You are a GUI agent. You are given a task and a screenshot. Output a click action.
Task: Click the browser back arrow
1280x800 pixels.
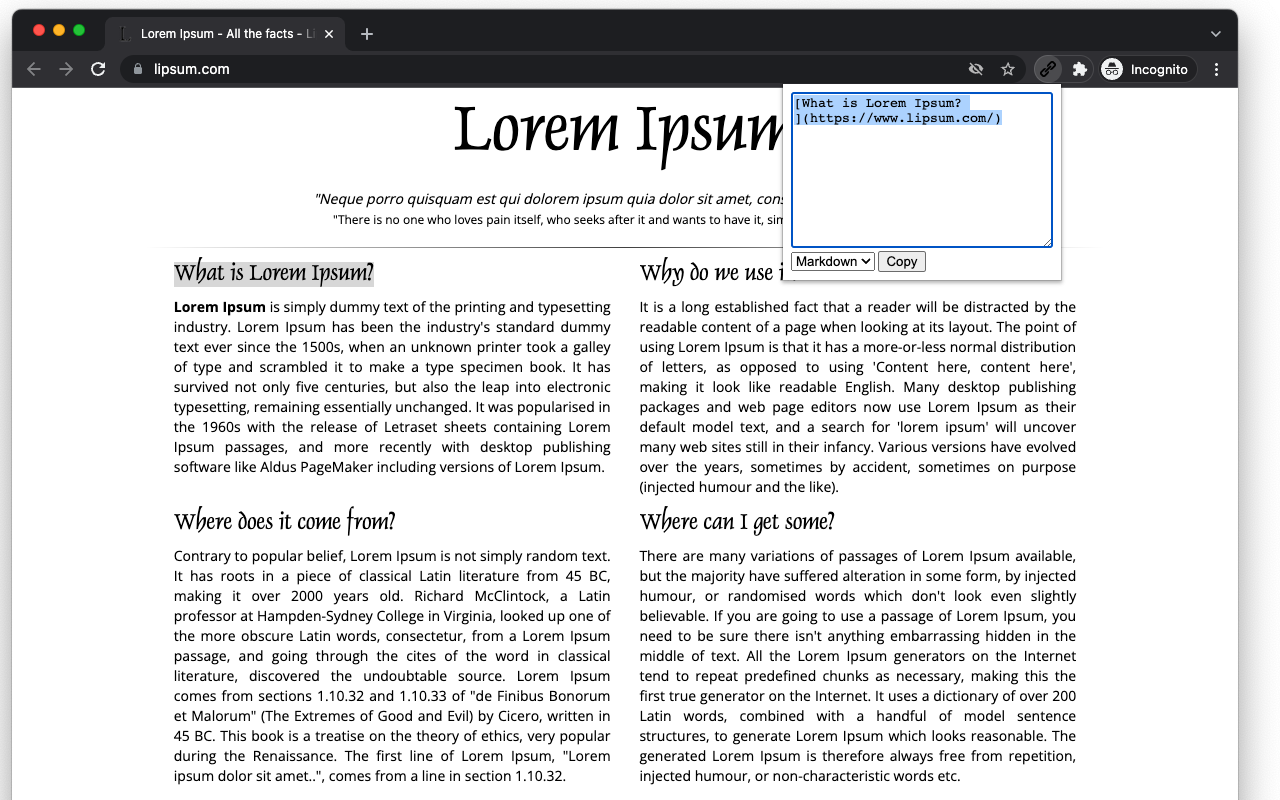pos(34,69)
